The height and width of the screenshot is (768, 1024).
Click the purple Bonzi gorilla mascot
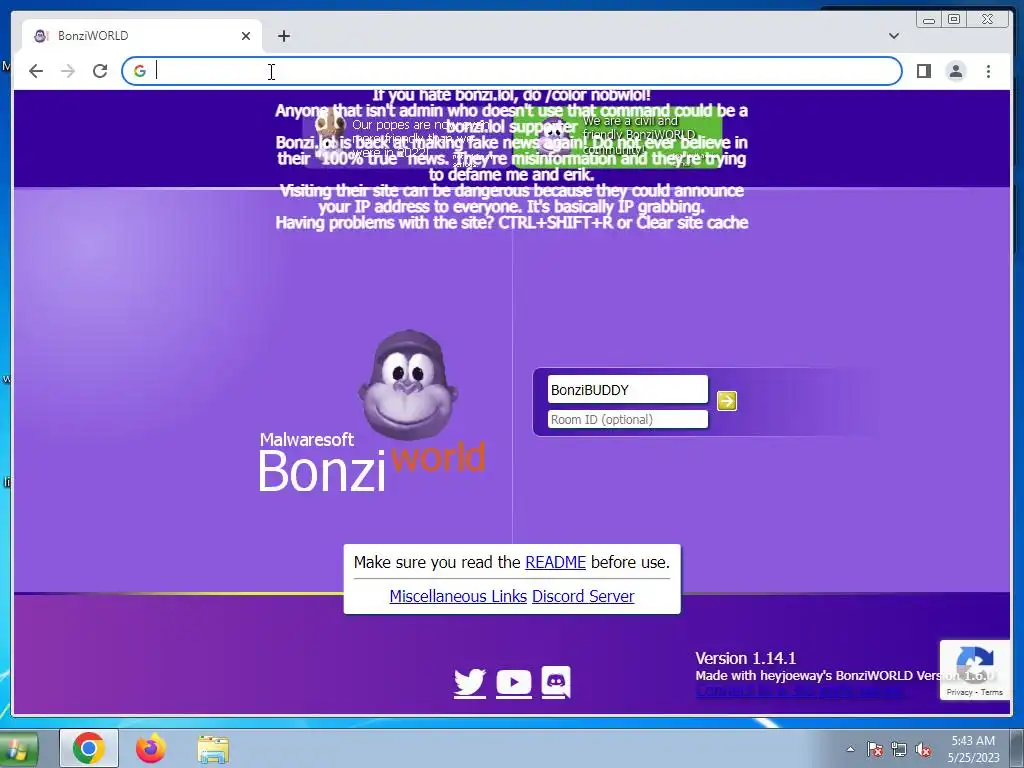click(408, 384)
